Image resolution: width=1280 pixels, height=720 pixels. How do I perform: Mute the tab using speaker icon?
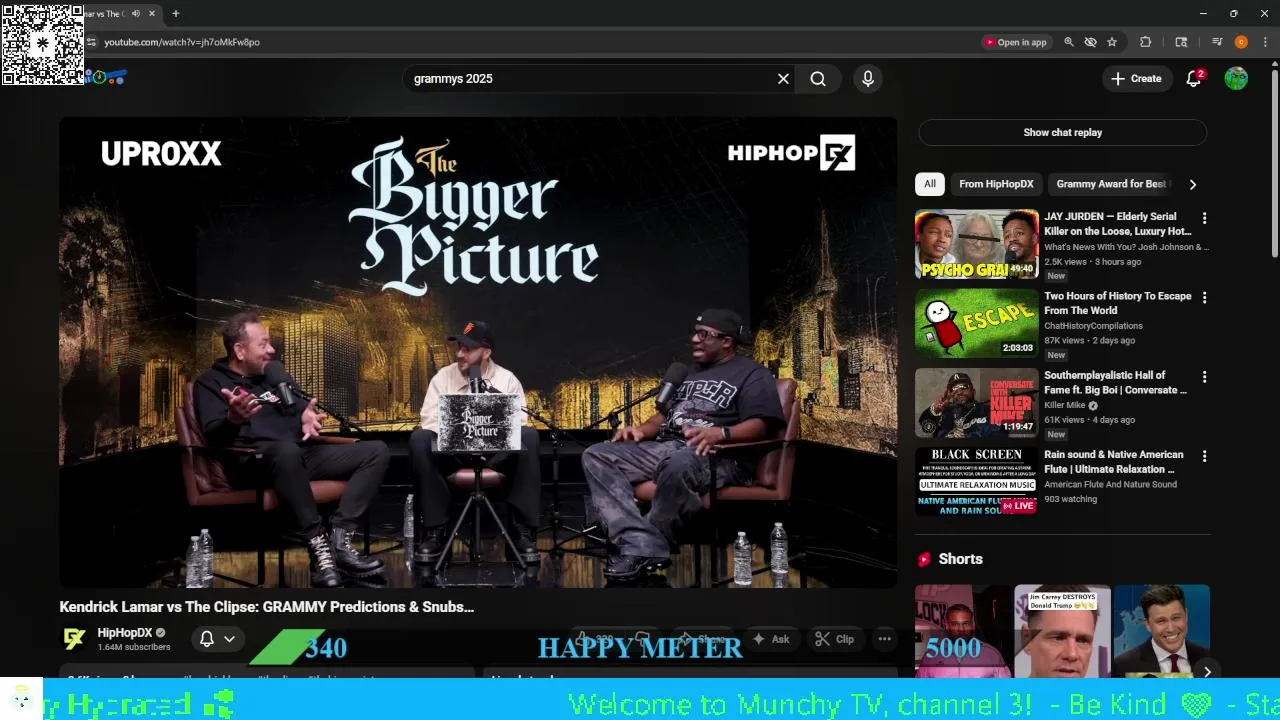click(x=136, y=14)
